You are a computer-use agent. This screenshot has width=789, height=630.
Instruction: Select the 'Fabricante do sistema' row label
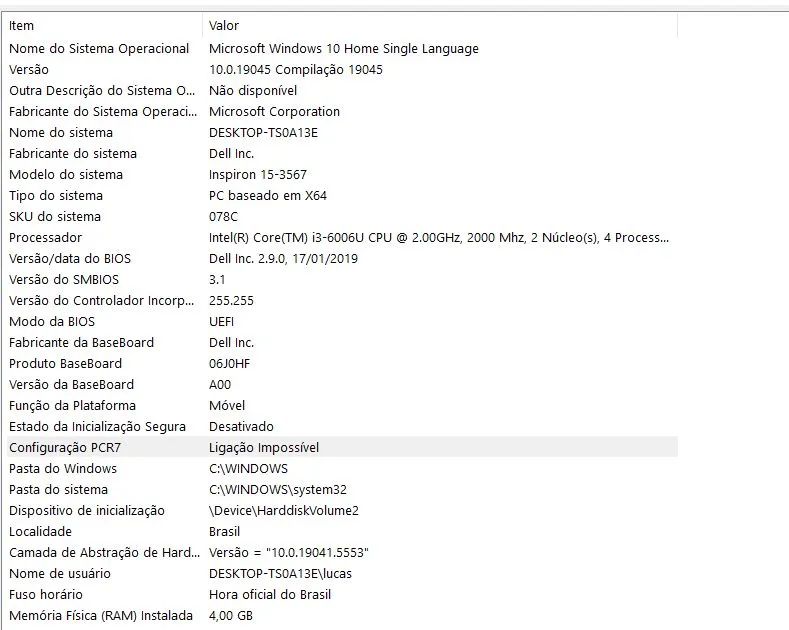coord(73,153)
